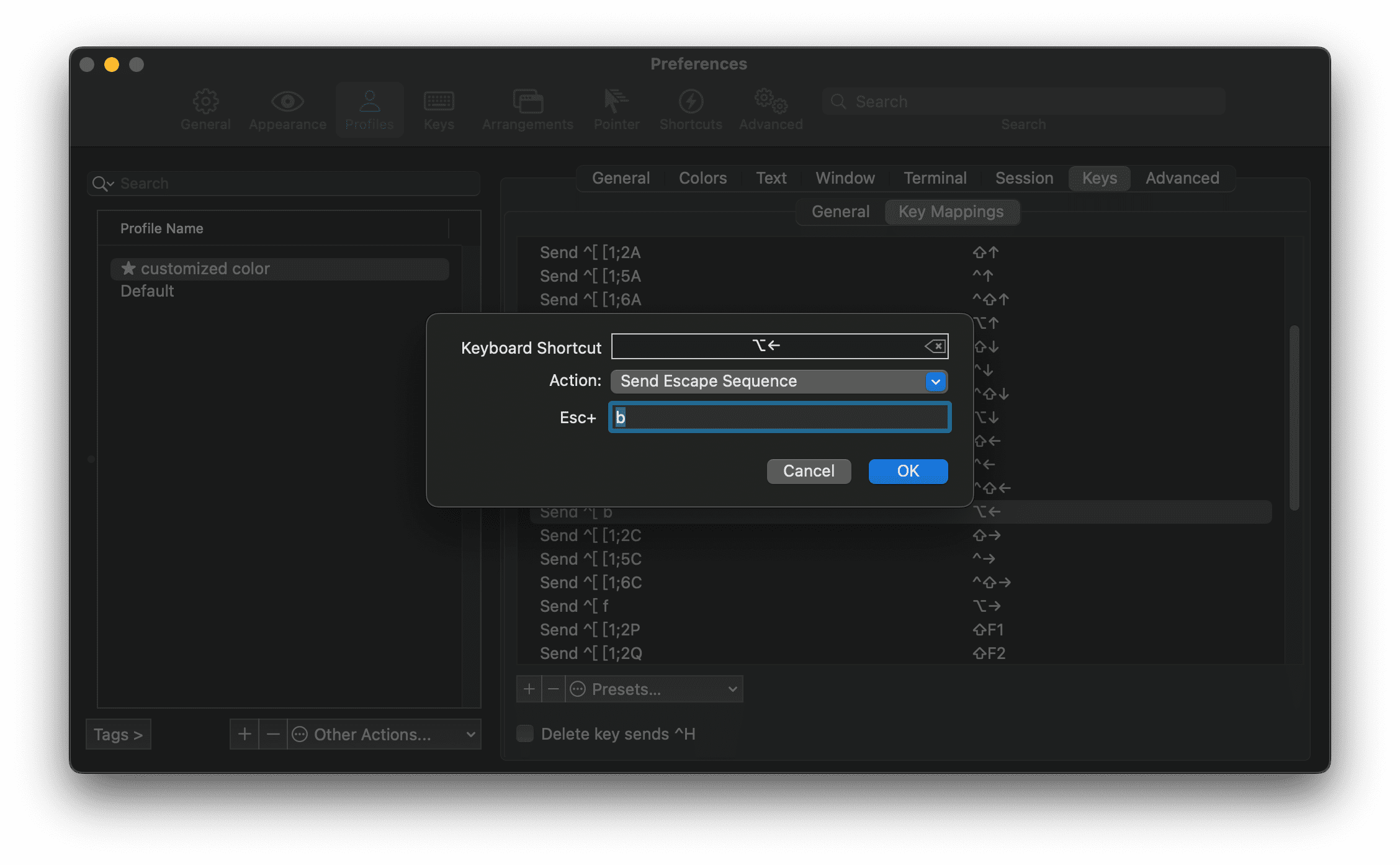Open the Shortcuts preferences pane

point(690,109)
